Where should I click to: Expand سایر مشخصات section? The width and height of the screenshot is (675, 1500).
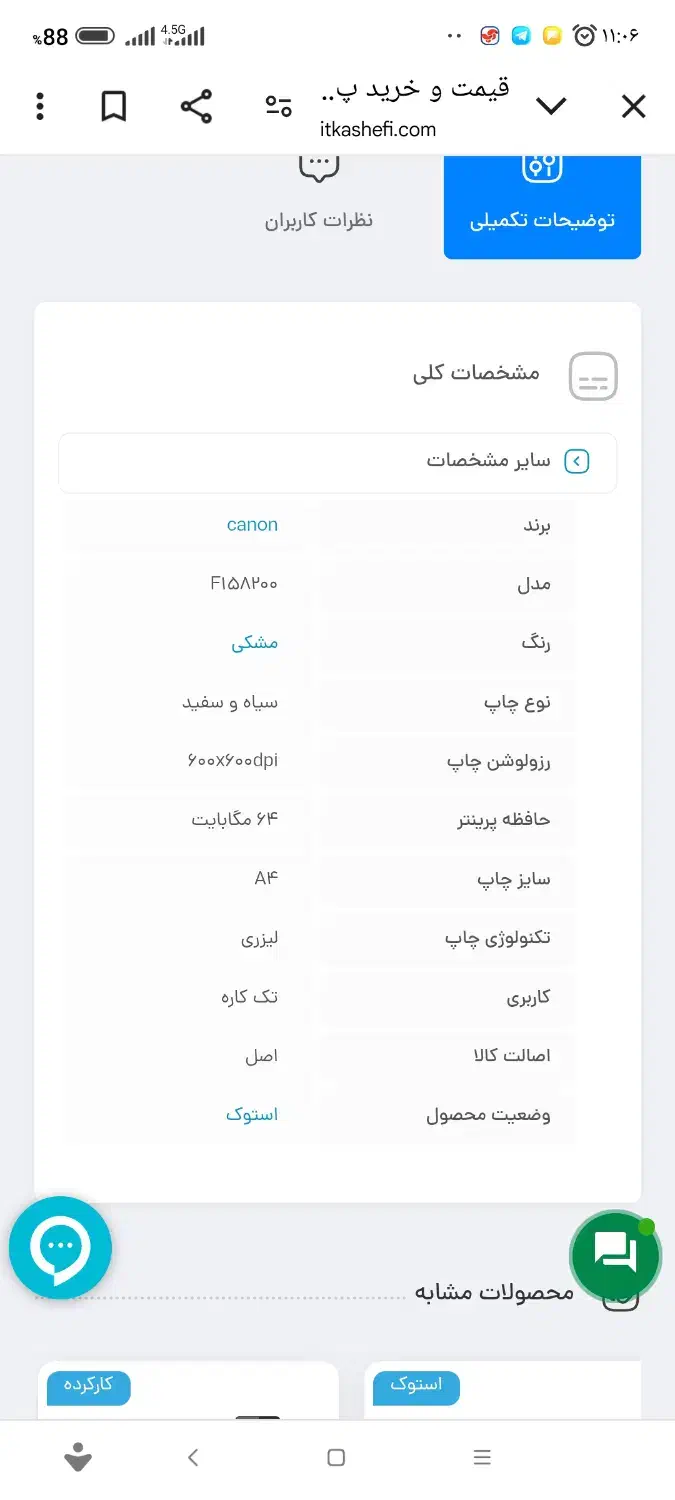tap(575, 461)
